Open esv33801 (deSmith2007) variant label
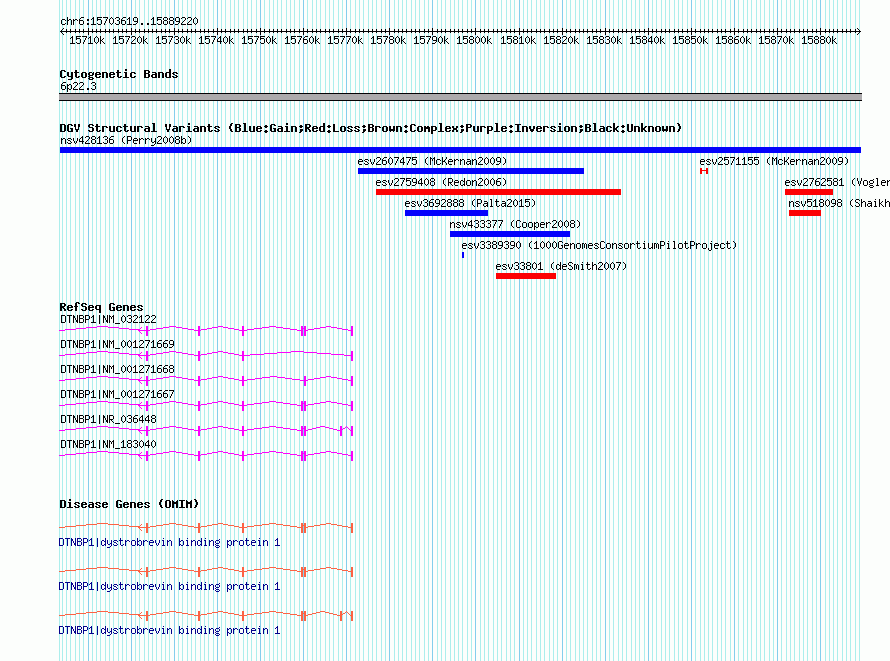 [x=561, y=266]
